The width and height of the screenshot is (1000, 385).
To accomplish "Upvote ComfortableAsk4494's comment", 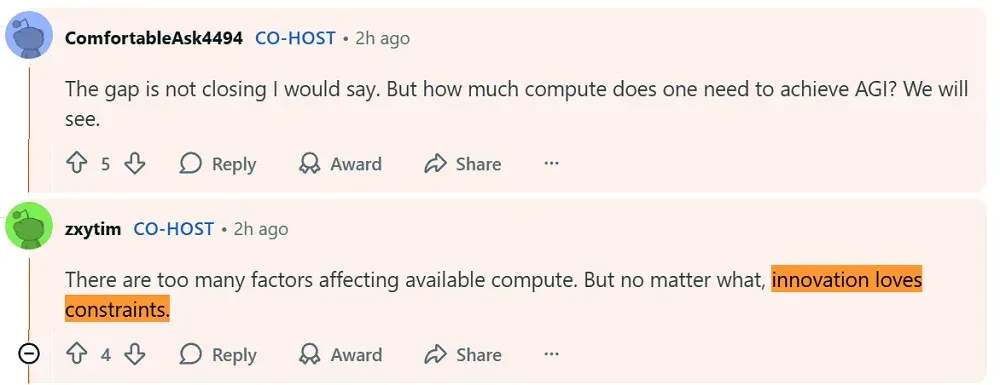I will pyautogui.click(x=77, y=164).
